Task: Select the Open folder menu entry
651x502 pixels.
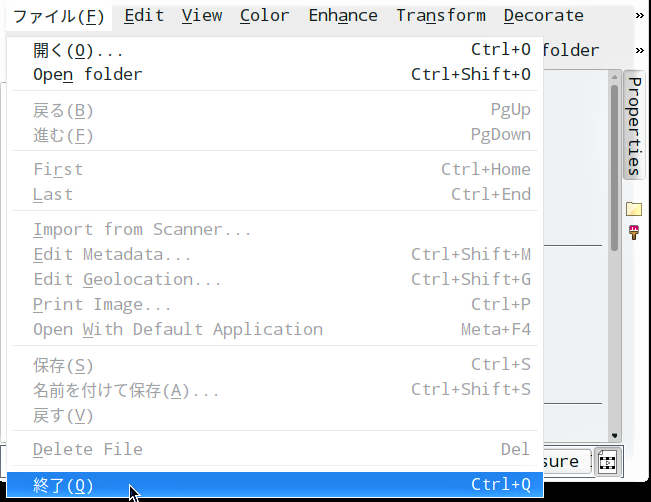Action: point(275,75)
